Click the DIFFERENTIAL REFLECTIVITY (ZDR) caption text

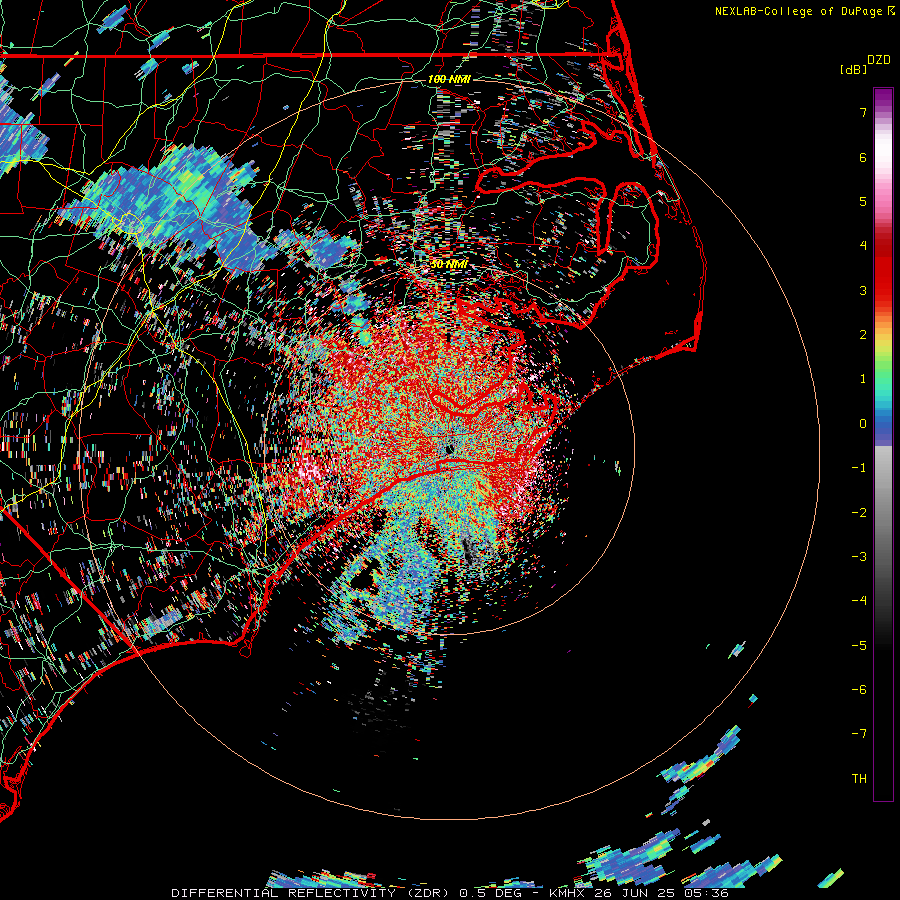click(x=312, y=893)
